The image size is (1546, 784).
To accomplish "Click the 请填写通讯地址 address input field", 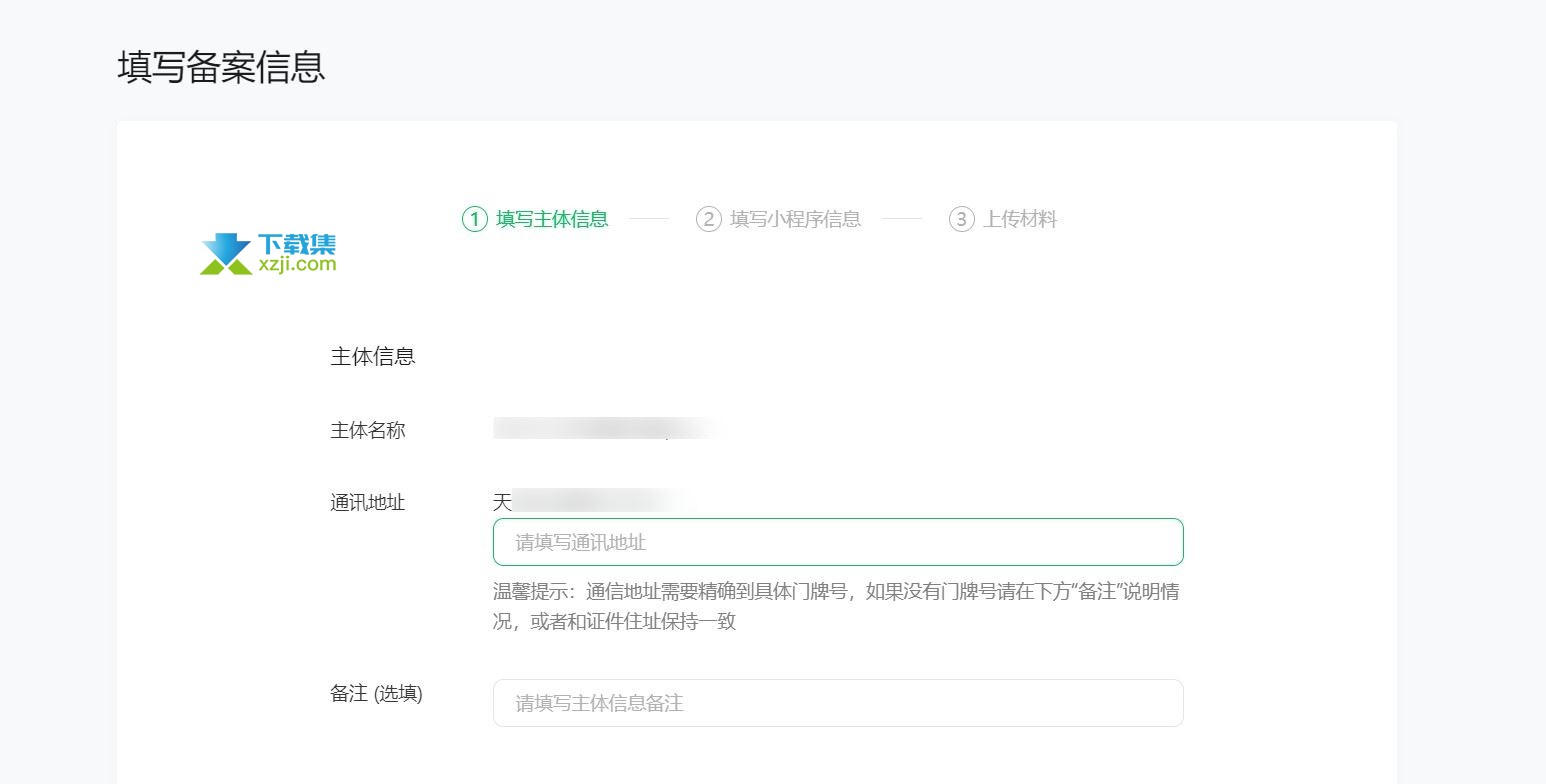I will coord(838,542).
